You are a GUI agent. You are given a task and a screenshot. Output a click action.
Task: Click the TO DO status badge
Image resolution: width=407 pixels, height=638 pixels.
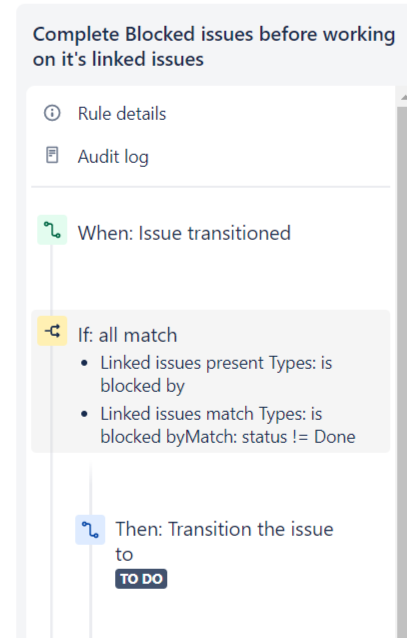tap(141, 579)
